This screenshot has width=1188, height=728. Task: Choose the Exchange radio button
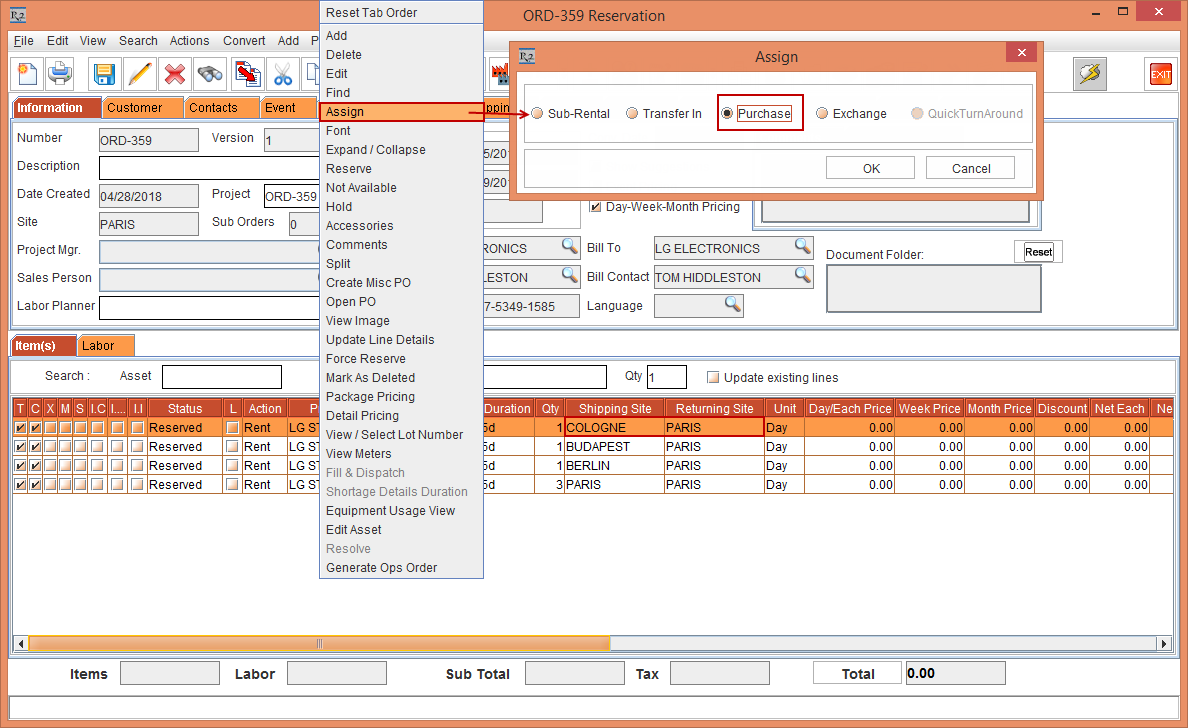click(x=822, y=114)
